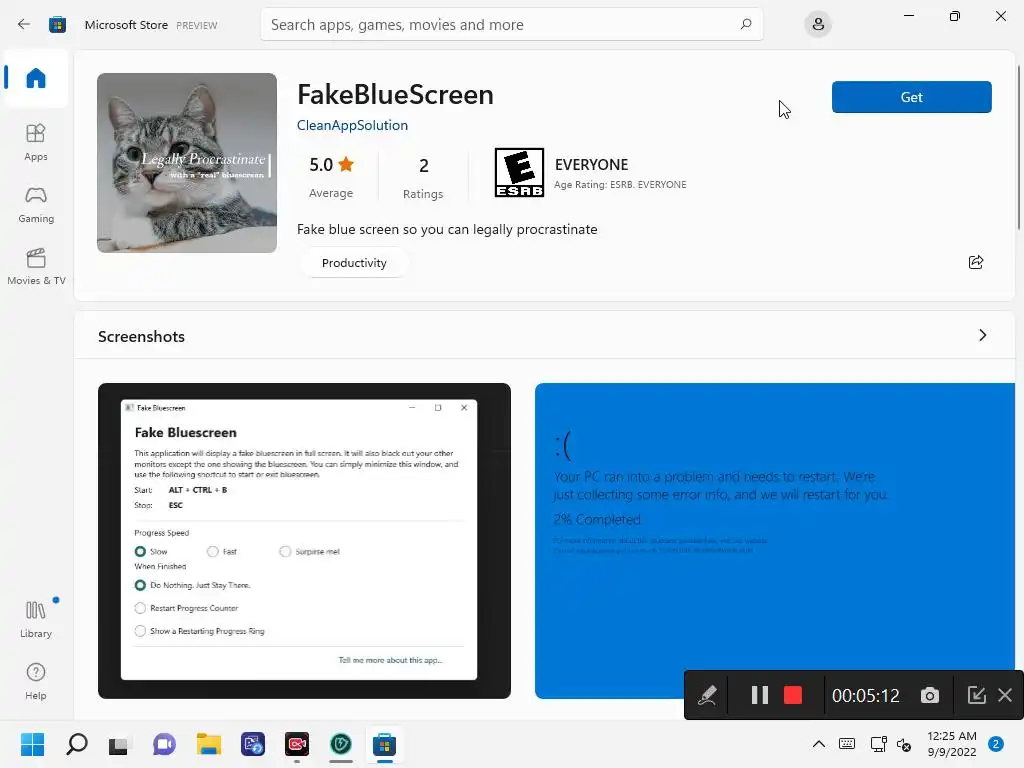Open the Home tab in sidebar
The width and height of the screenshot is (1024, 768).
[36, 78]
